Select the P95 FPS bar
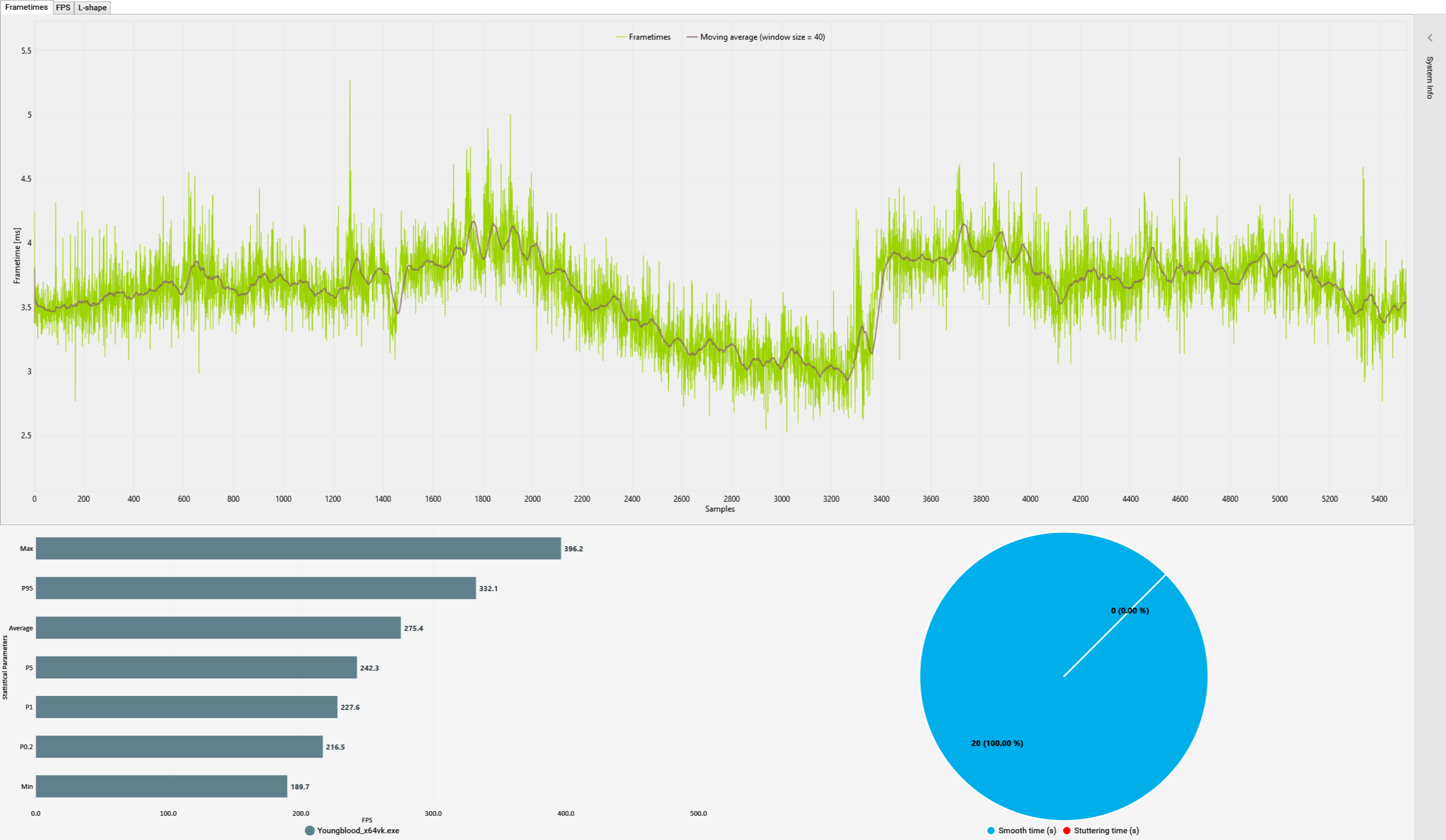 coord(256,588)
